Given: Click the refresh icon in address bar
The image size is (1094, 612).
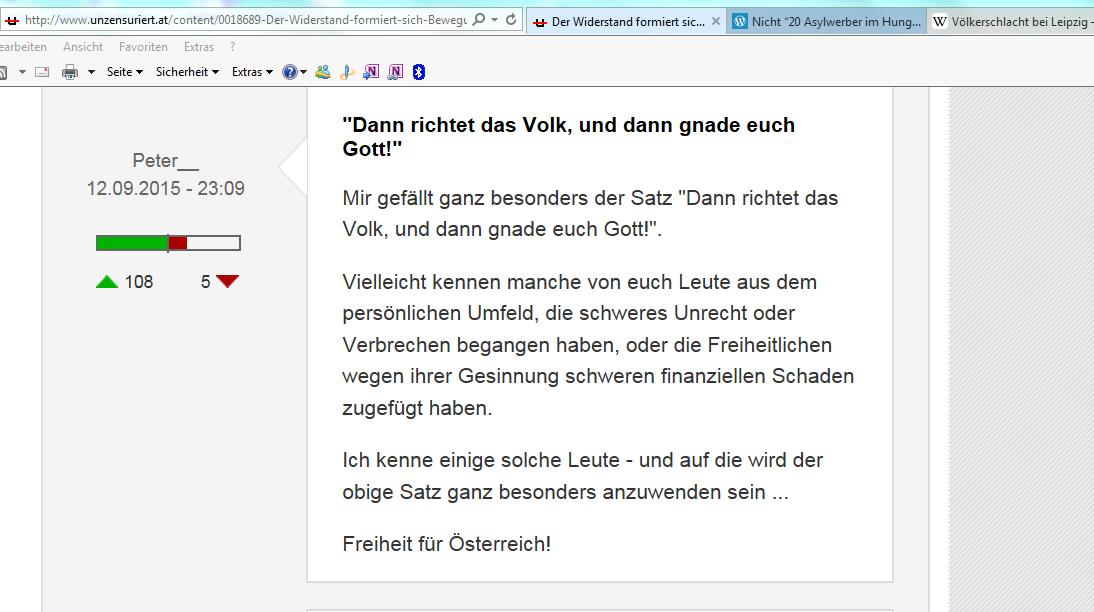Looking at the screenshot, I should [511, 20].
